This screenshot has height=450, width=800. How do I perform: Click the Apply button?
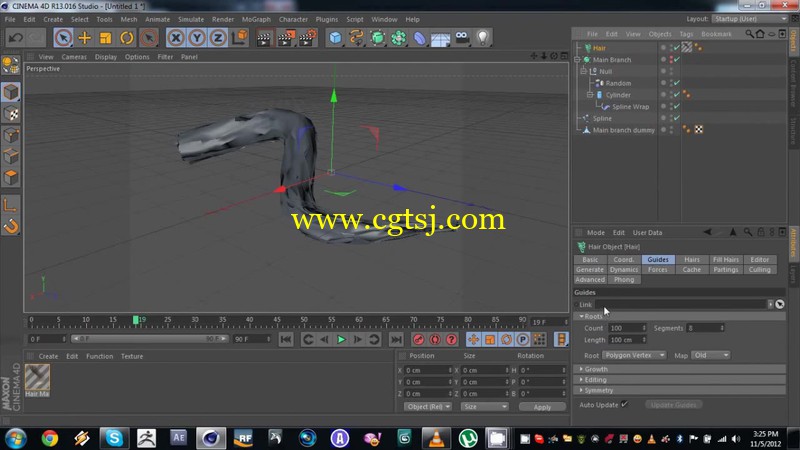[x=542, y=407]
